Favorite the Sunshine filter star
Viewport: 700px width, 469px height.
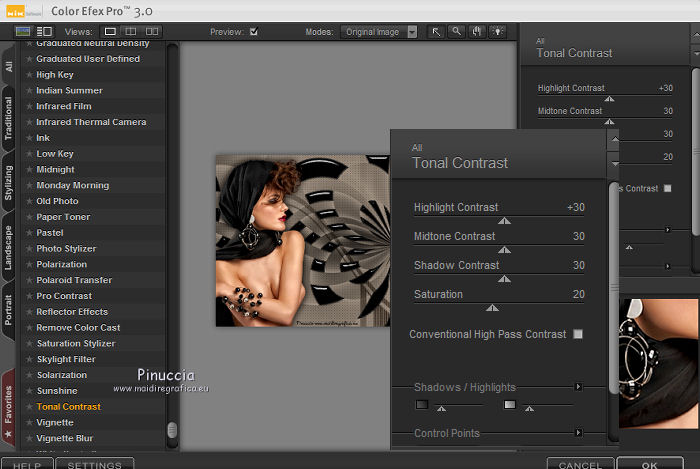coord(29,391)
